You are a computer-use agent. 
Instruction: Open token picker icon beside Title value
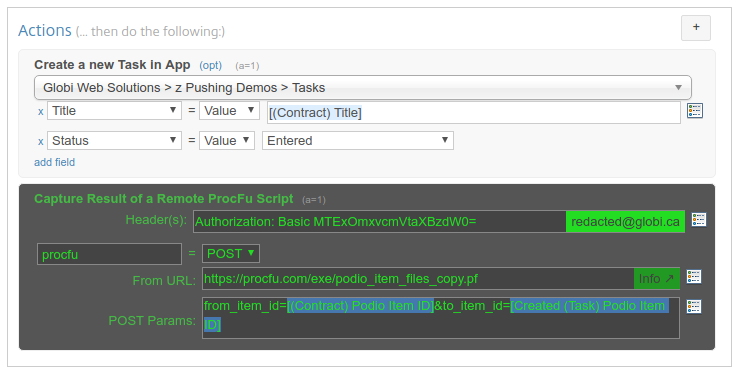tap(695, 111)
